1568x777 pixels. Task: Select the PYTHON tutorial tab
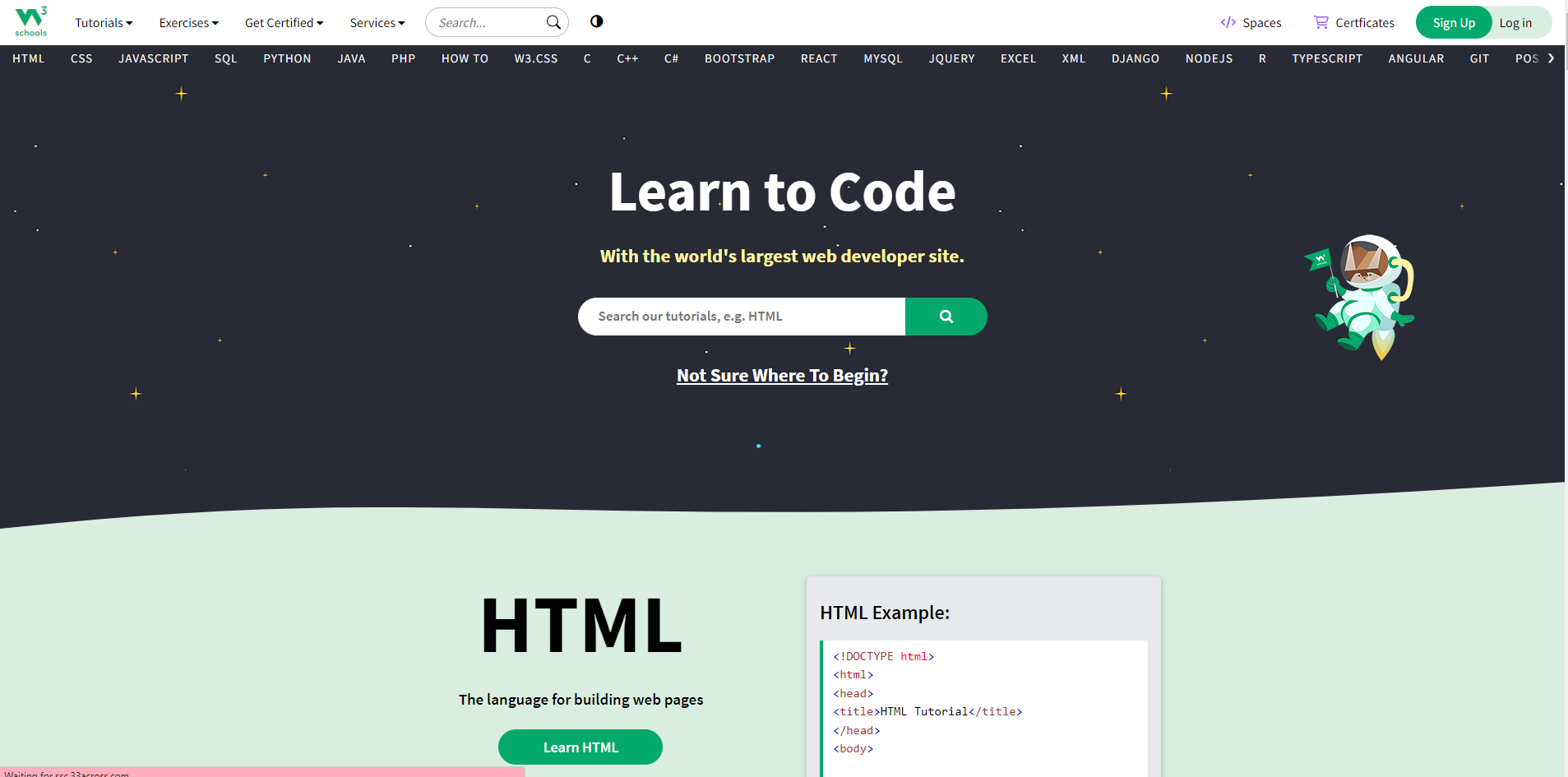pos(286,58)
